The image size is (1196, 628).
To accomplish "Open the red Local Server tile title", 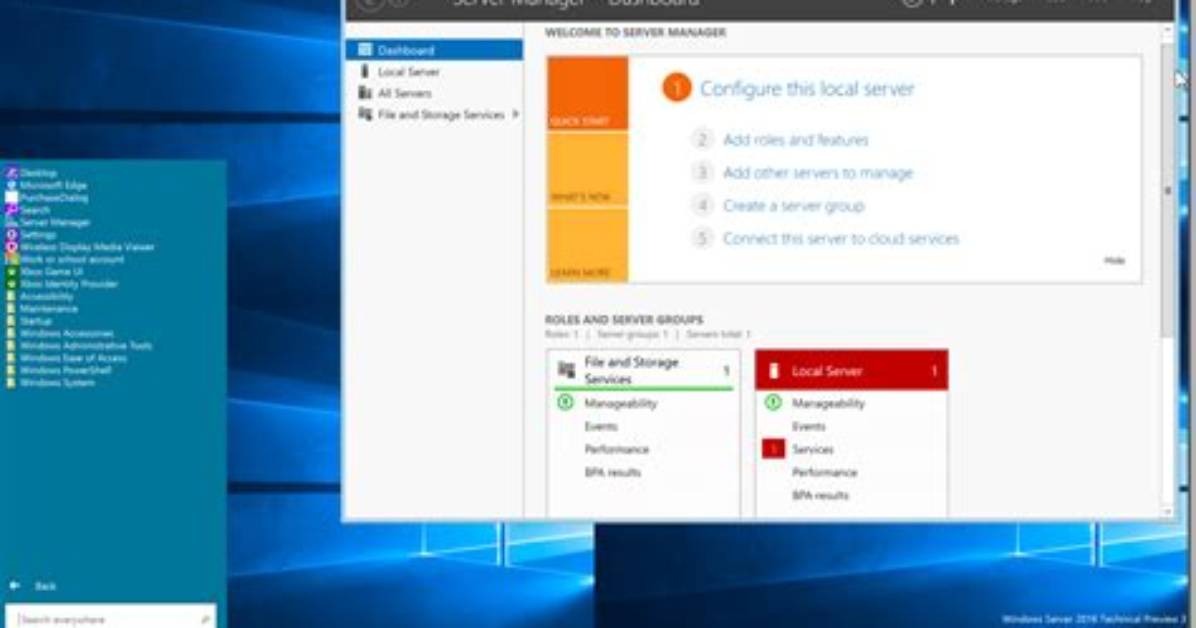I will click(827, 371).
